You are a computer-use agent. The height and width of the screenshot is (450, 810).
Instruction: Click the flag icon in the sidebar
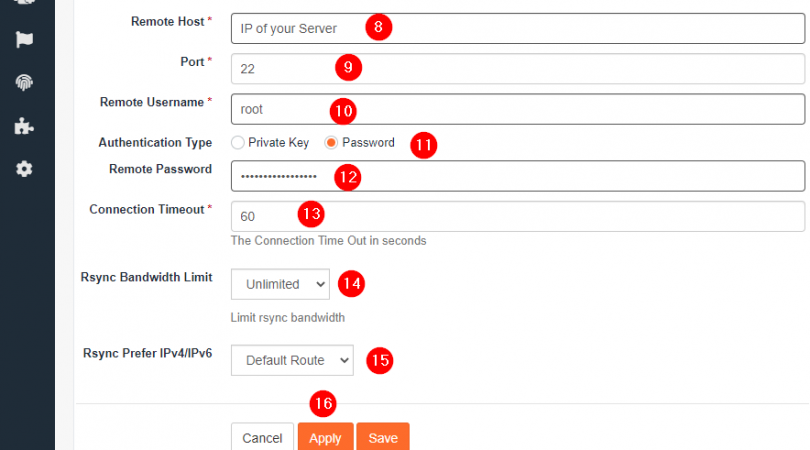[24, 40]
